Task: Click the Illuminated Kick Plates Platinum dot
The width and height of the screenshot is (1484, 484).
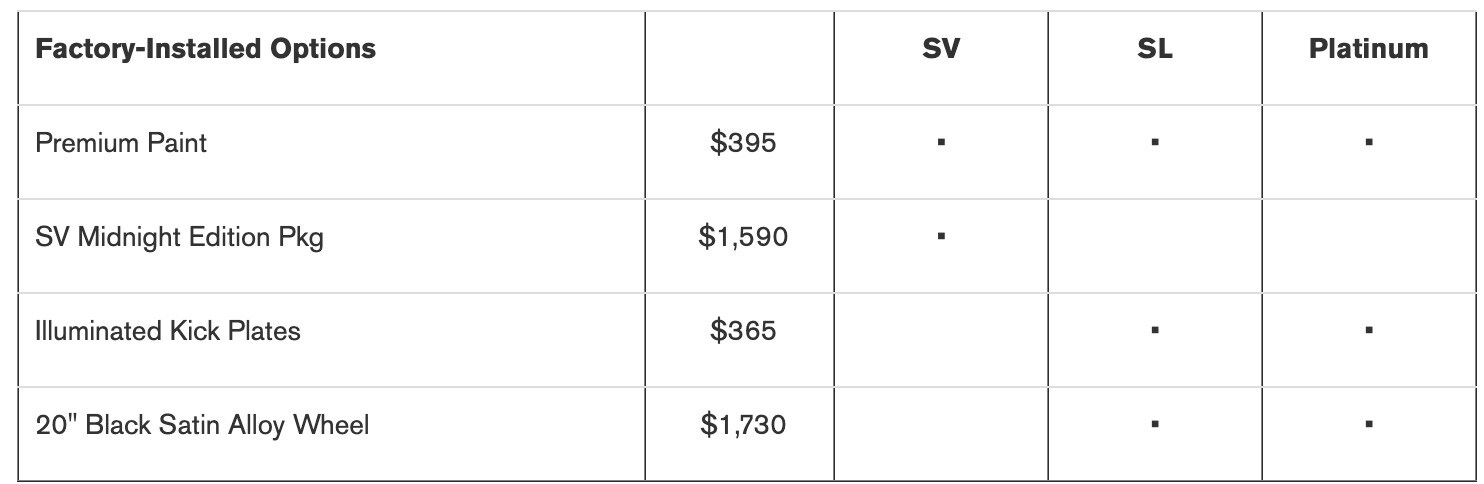Action: click(1368, 330)
